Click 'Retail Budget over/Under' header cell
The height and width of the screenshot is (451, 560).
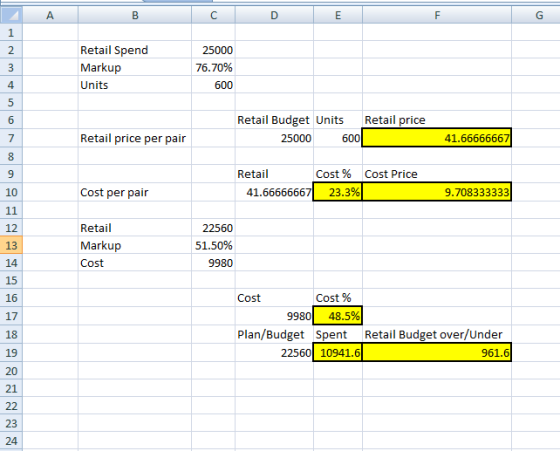tap(437, 334)
